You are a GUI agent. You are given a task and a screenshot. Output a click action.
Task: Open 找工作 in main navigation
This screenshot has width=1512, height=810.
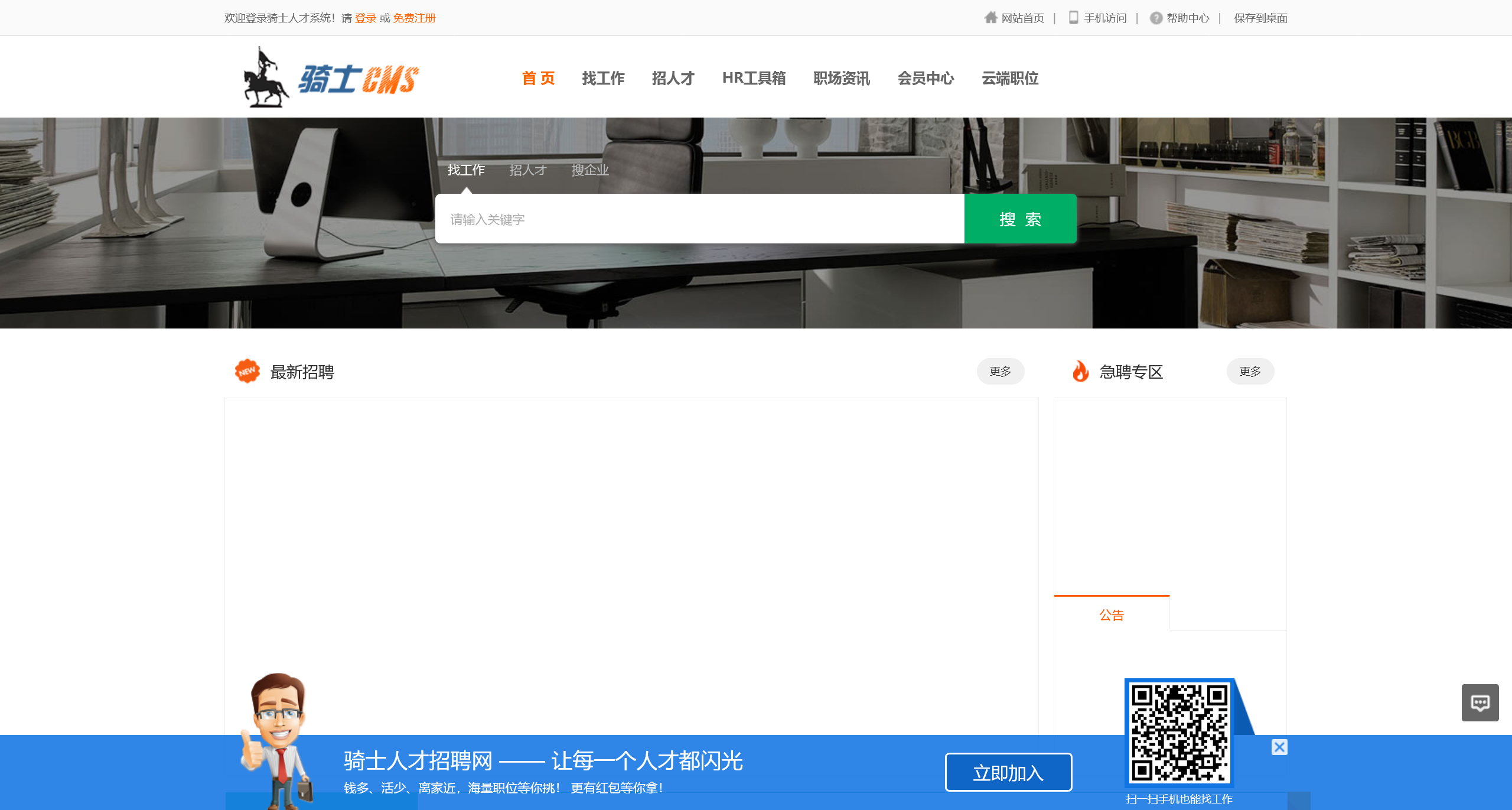[603, 78]
